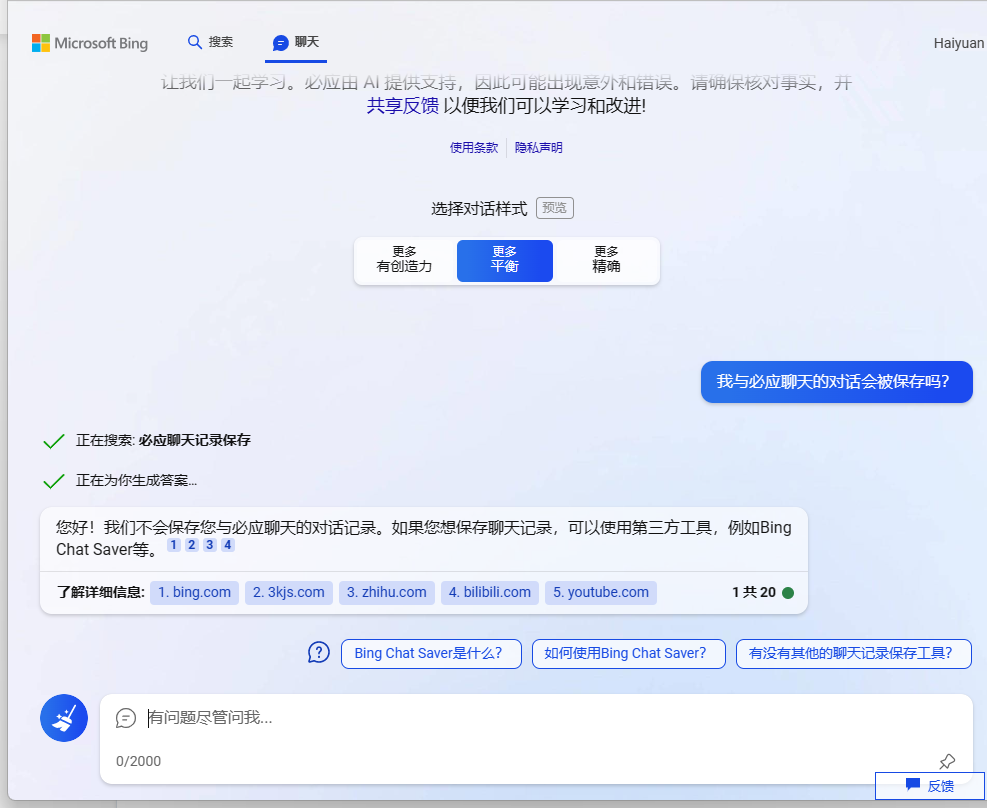Click the Microsoft Bing logo
Viewport: 987px width, 808px height.
point(90,43)
